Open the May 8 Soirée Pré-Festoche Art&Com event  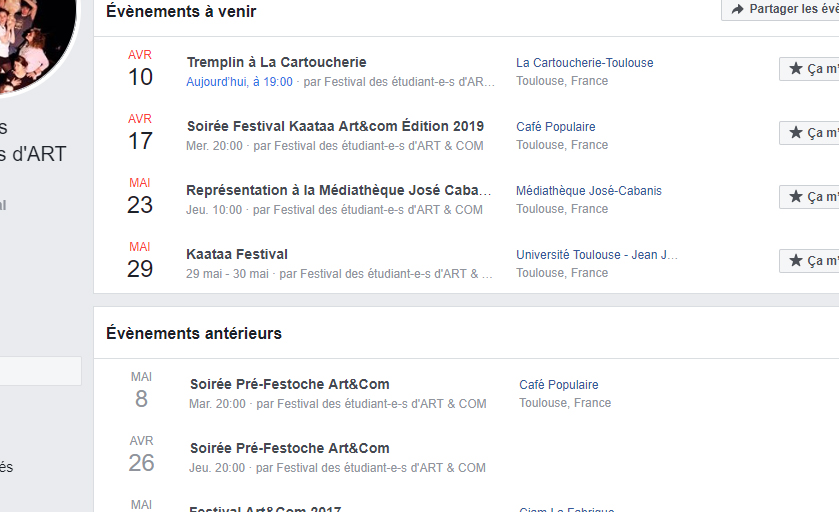(289, 384)
